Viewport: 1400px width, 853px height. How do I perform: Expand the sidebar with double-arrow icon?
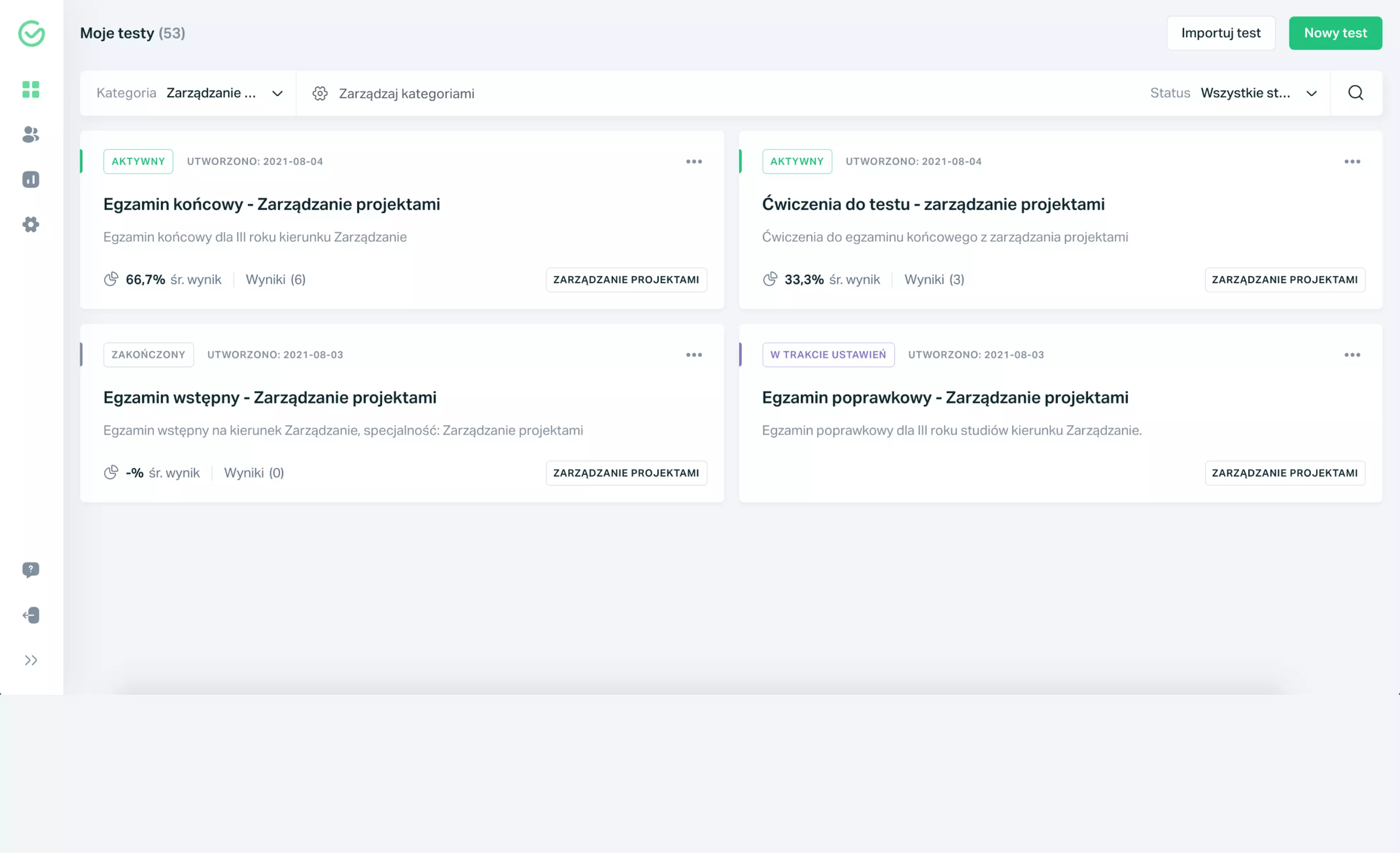point(31,660)
